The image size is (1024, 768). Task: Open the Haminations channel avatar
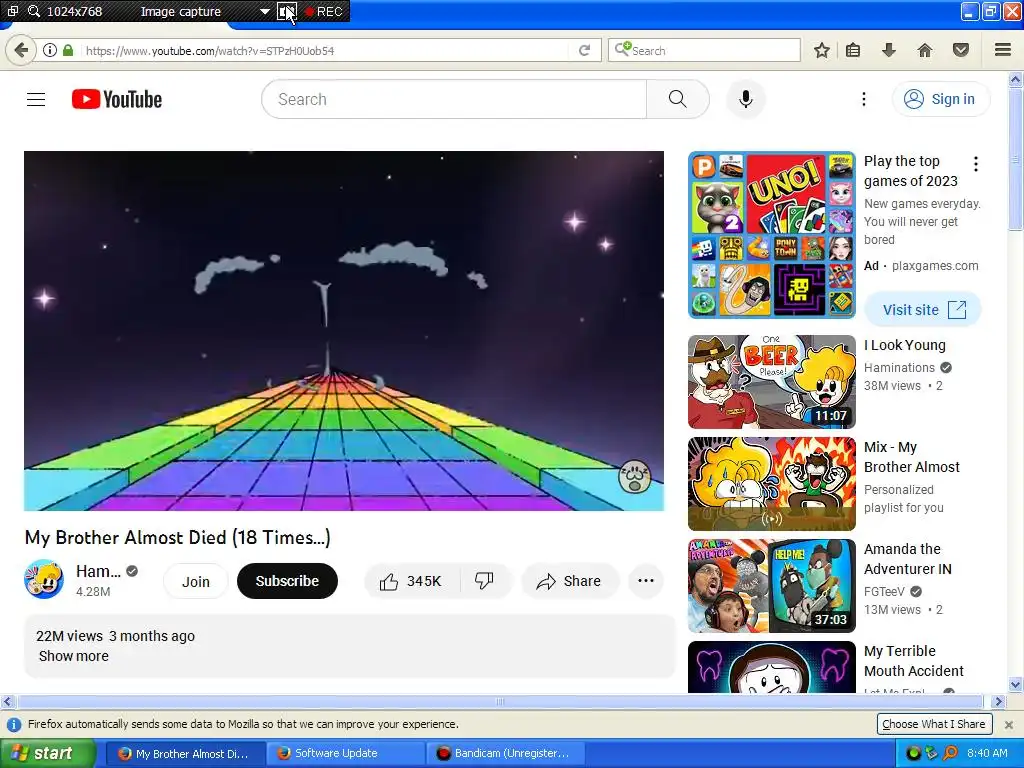coord(44,579)
